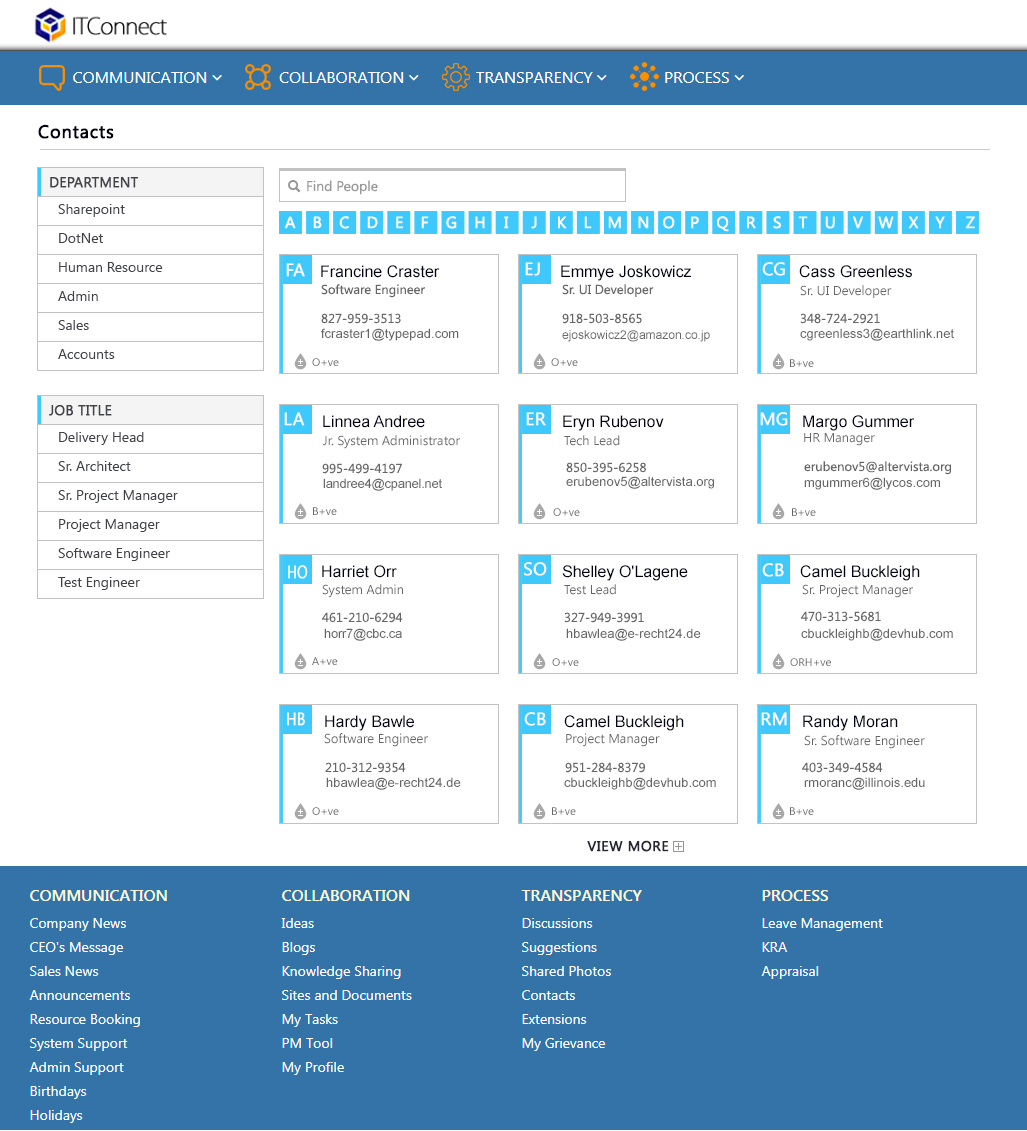Open Resource Booking footer link

click(85, 1019)
